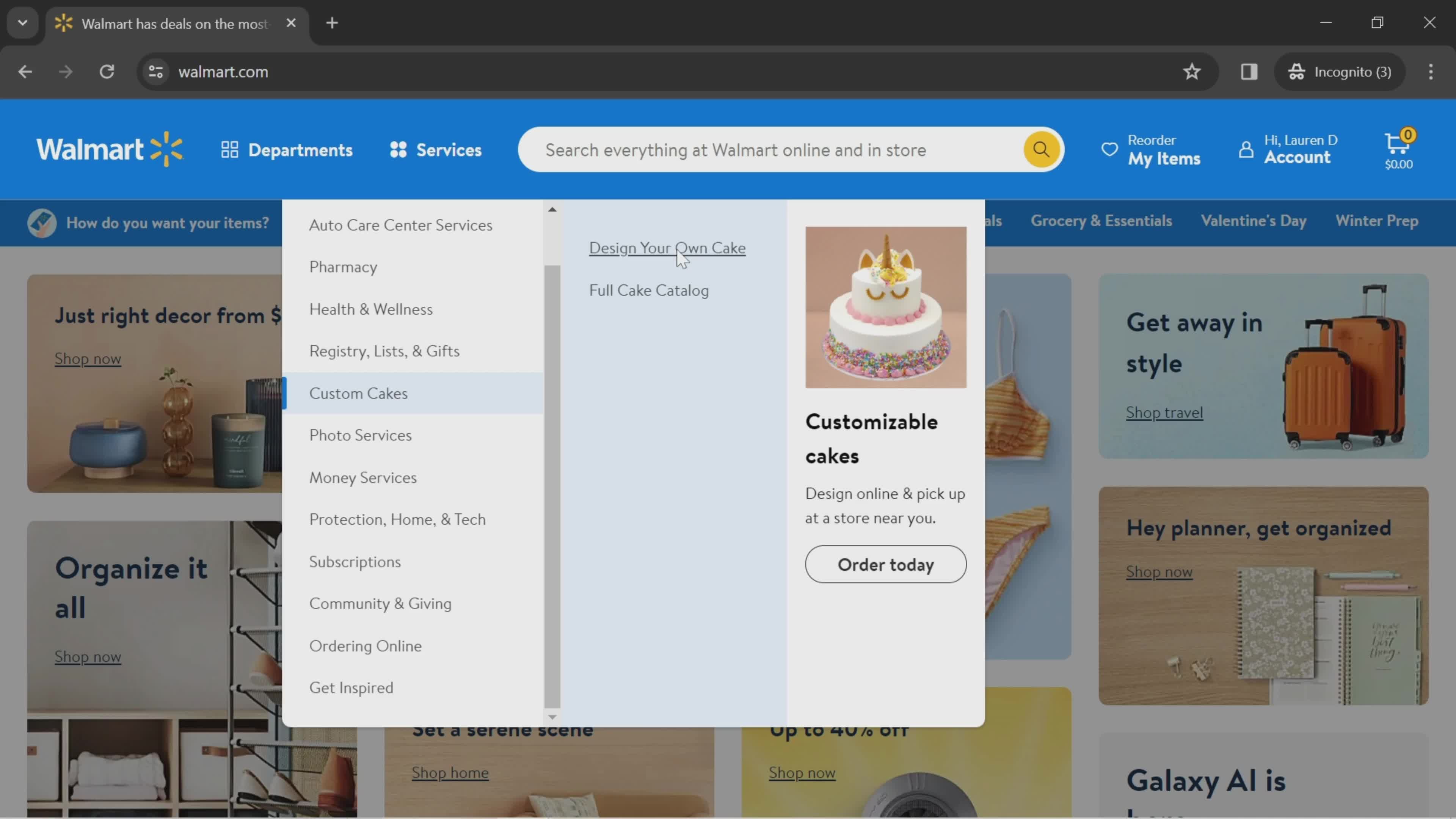1456x819 pixels.
Task: Expand the browser tab list dropdown
Action: (x=22, y=22)
